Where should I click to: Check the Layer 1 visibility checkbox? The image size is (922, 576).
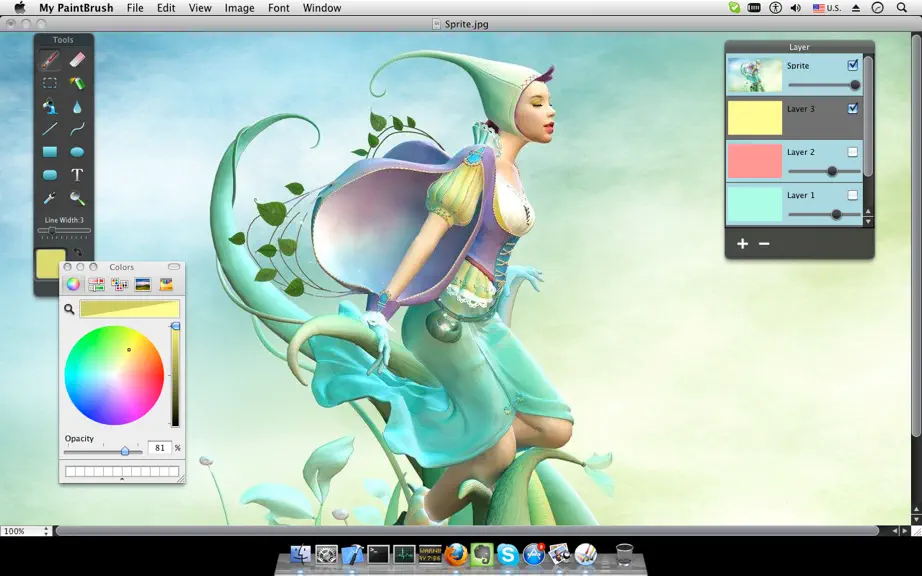853,195
